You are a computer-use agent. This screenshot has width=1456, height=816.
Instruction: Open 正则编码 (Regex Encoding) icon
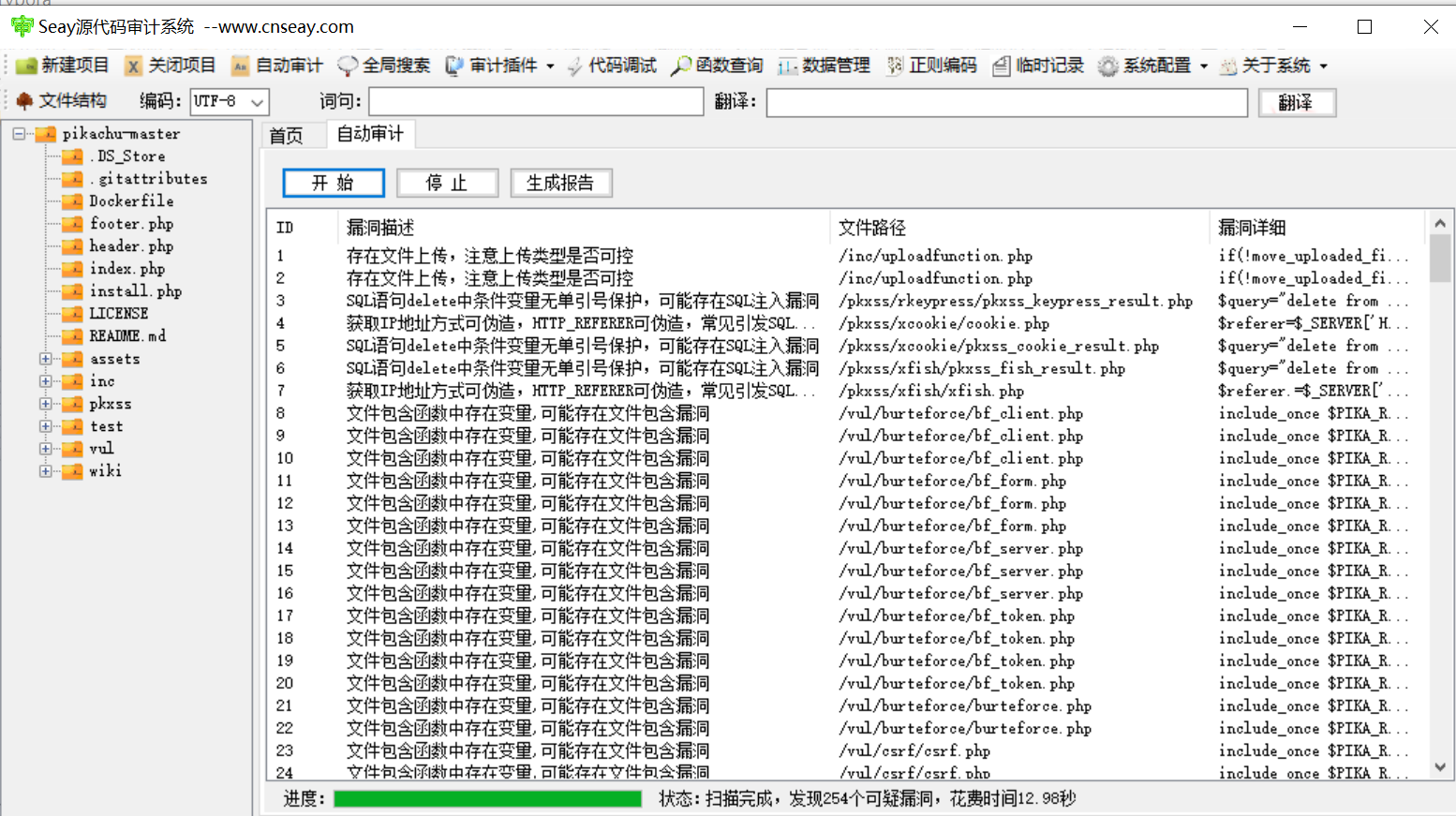[895, 66]
